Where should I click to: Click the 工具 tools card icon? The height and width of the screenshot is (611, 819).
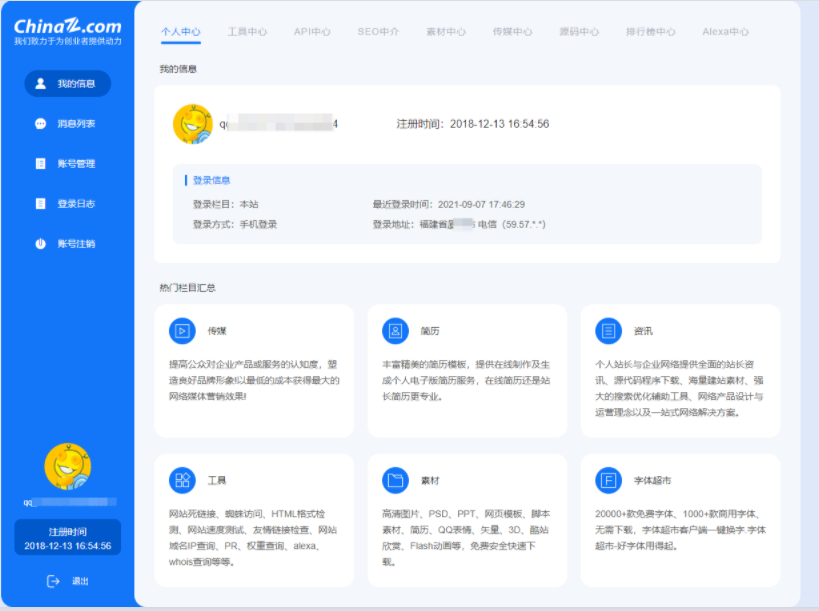tap(181, 480)
